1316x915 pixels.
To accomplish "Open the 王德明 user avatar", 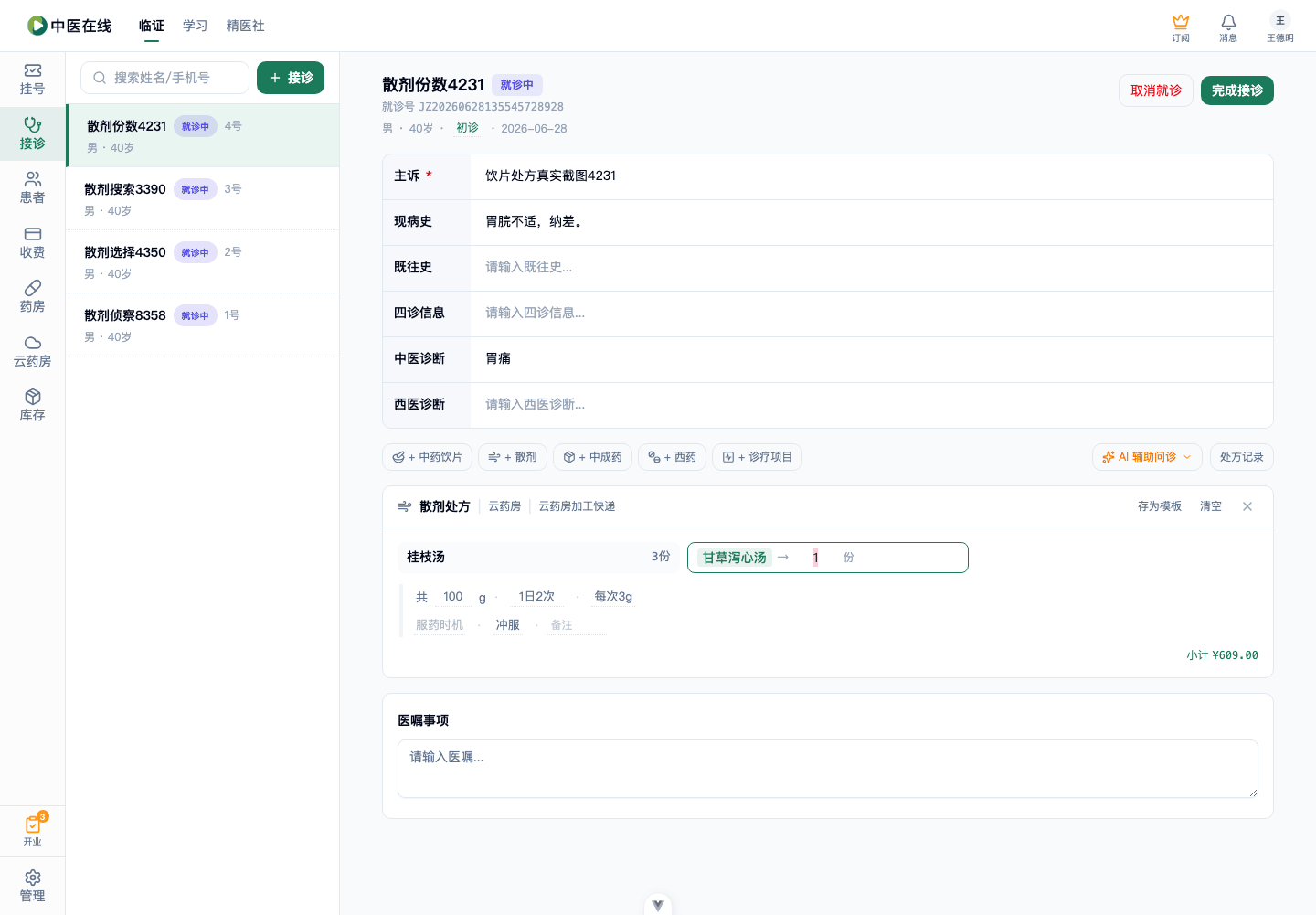I will [x=1279, y=27].
